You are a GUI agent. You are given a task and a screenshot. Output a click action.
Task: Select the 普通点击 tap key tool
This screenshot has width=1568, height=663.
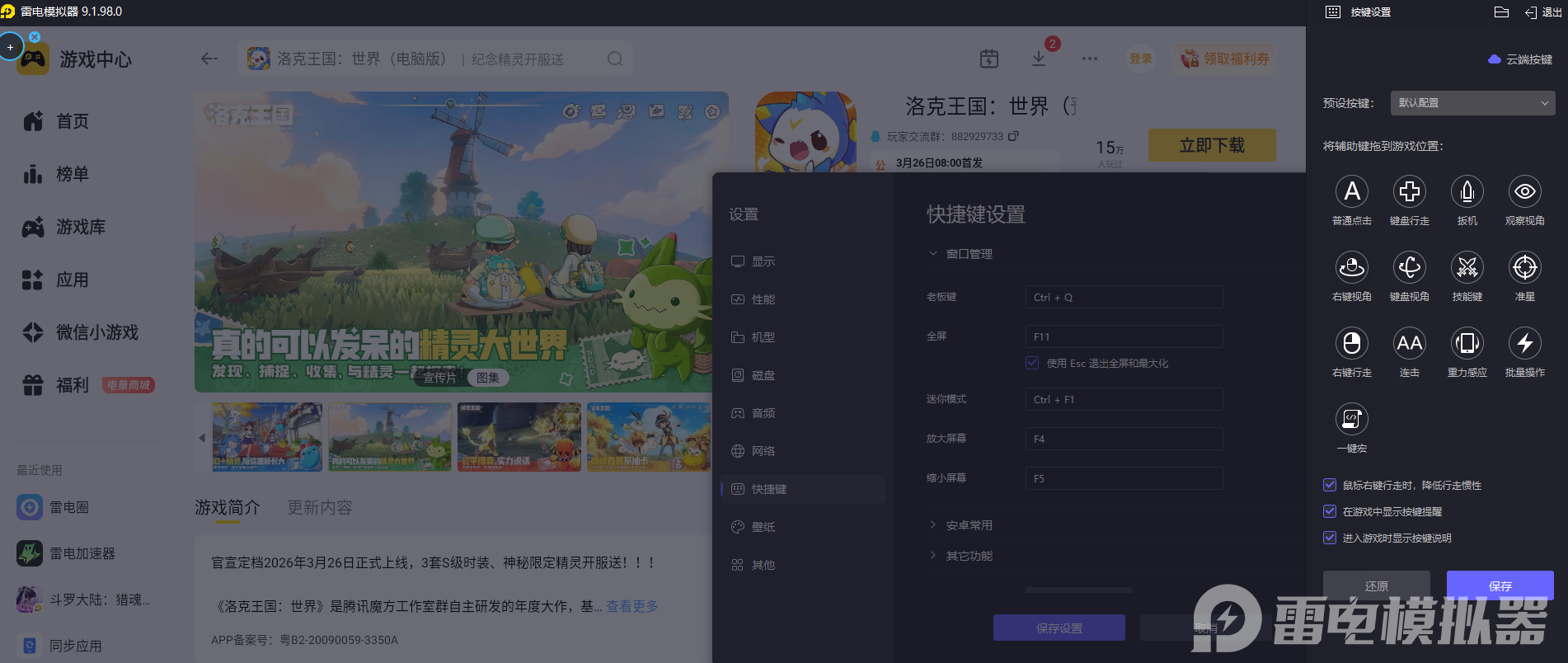[x=1352, y=191]
